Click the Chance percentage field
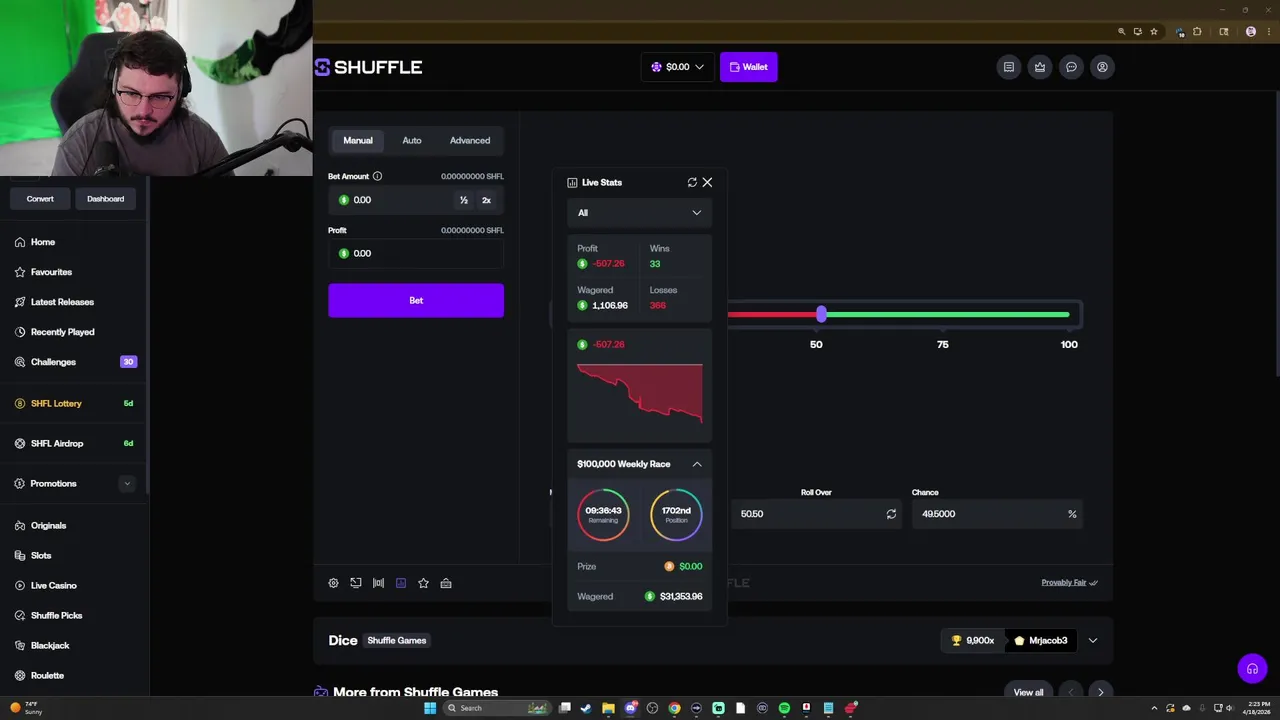Viewport: 1280px width, 720px height. click(x=997, y=514)
